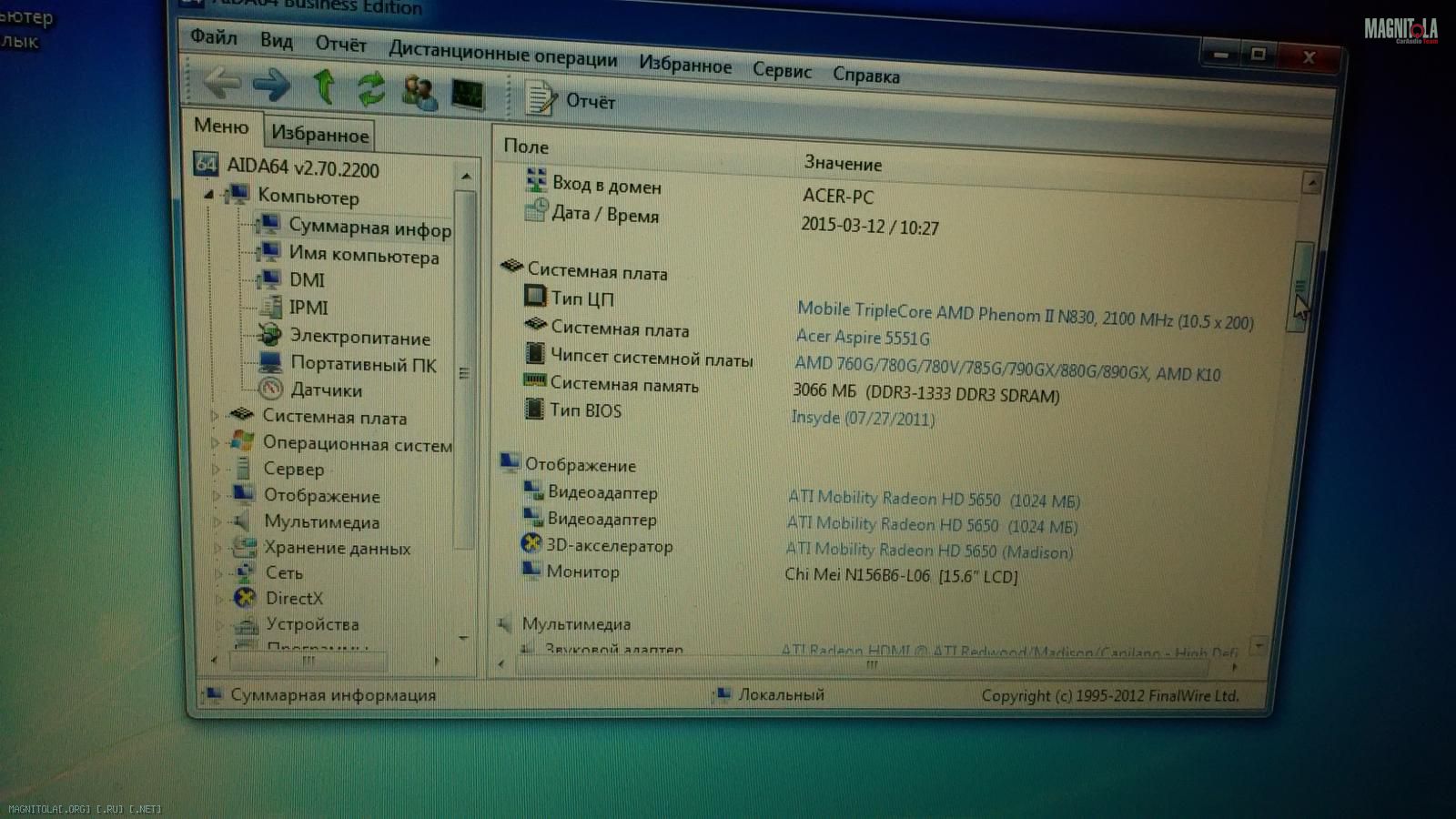
Task: Click the Поле column header
Action: (x=526, y=147)
